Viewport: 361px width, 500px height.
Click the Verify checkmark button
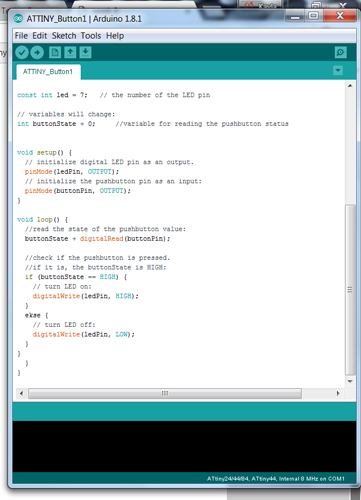(22, 52)
